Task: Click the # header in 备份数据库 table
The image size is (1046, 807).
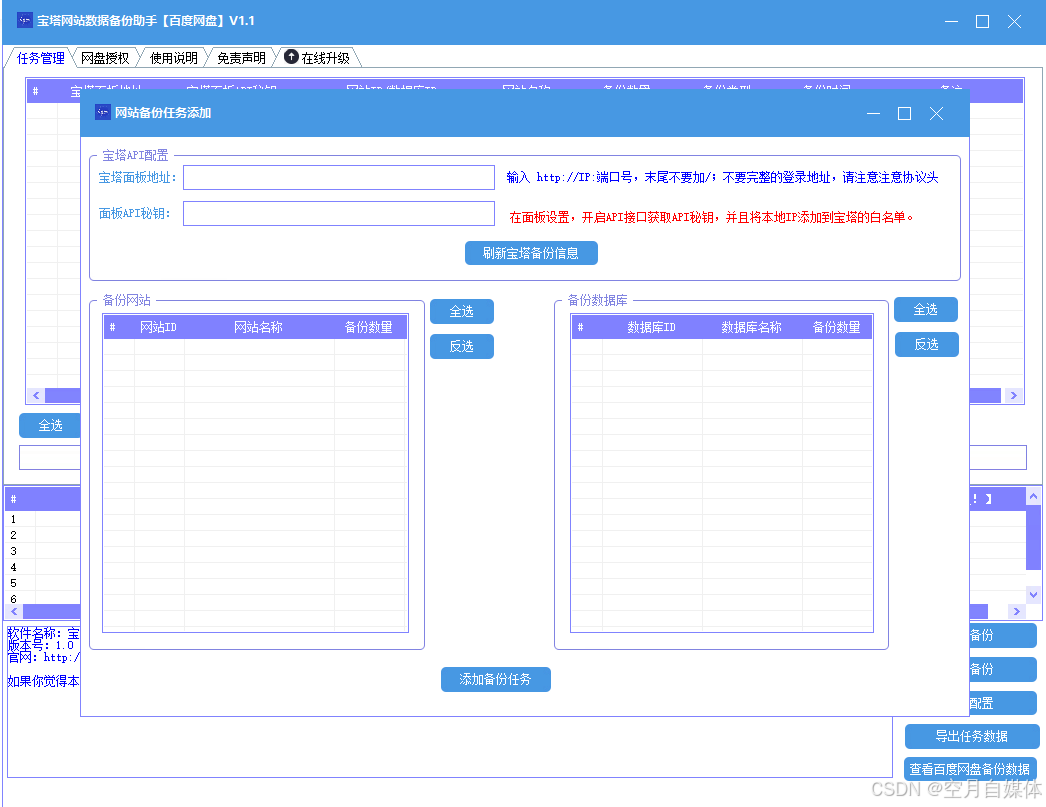Action: [x=581, y=327]
